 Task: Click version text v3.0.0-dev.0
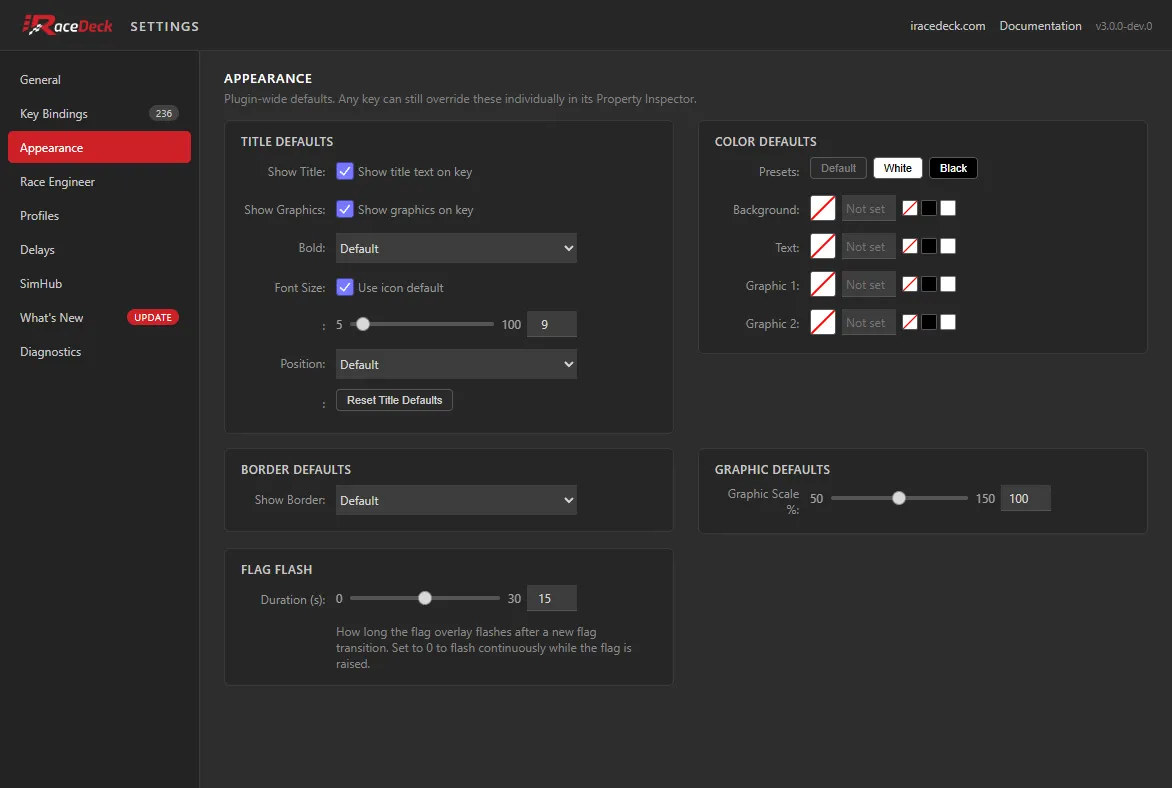[1123, 25]
